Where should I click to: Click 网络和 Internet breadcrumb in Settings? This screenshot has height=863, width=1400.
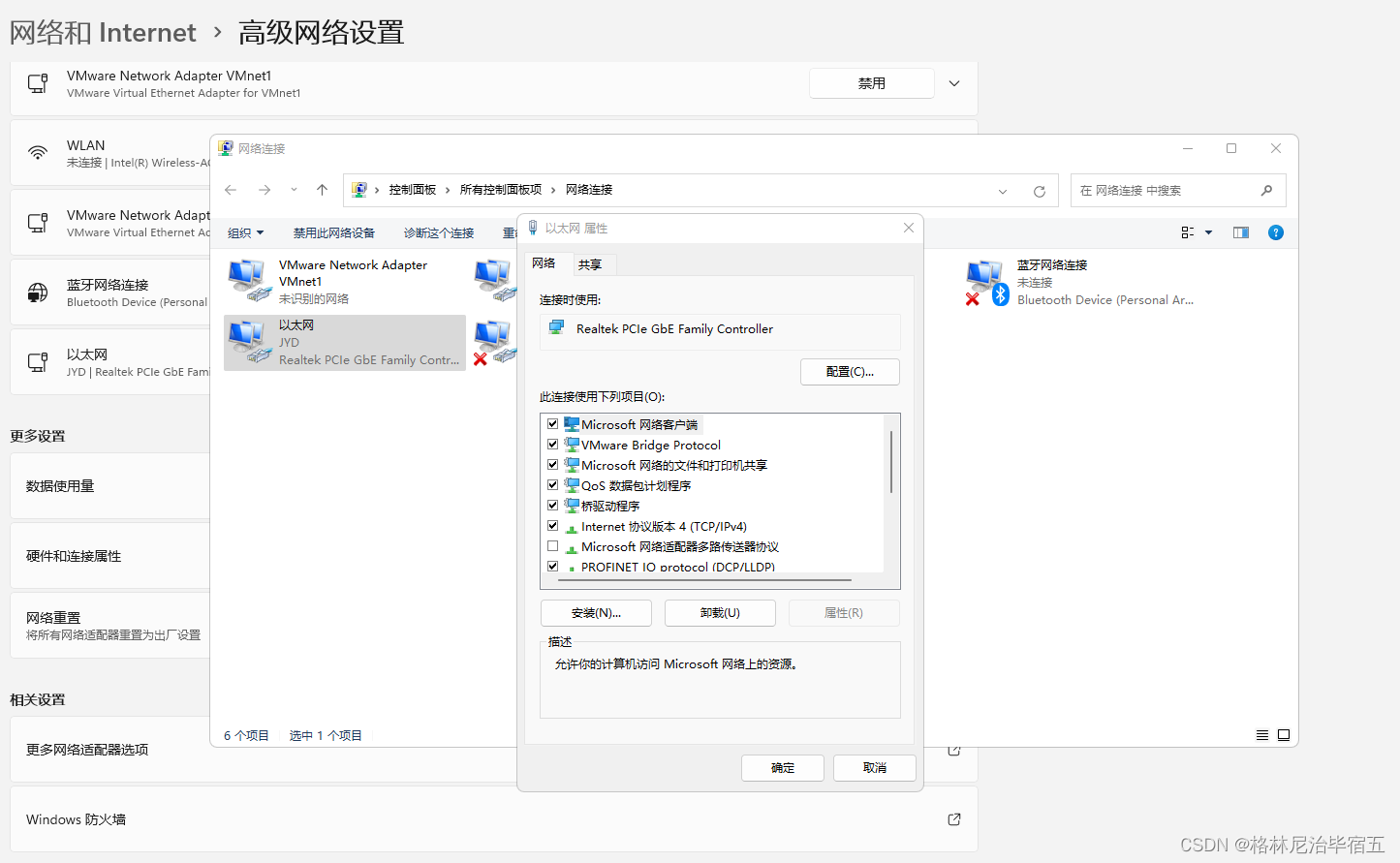[103, 33]
